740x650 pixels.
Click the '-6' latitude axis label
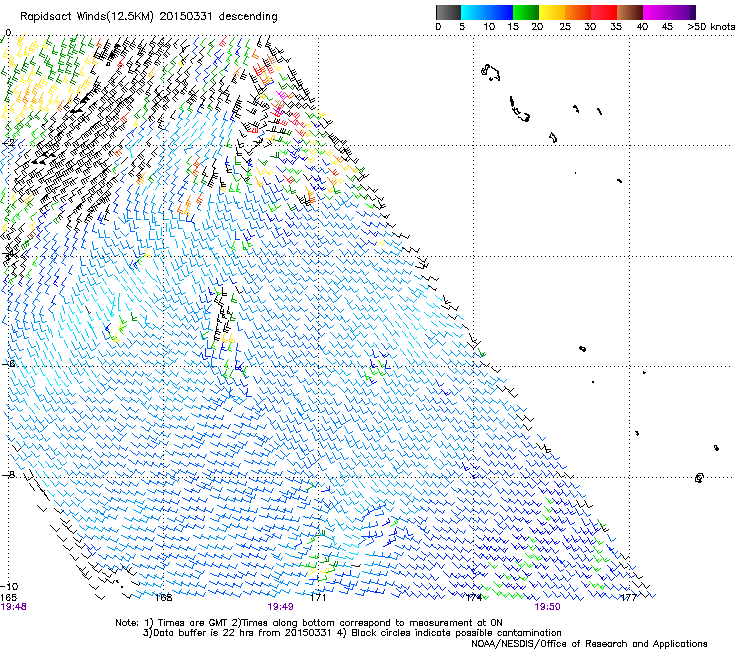click(8, 363)
